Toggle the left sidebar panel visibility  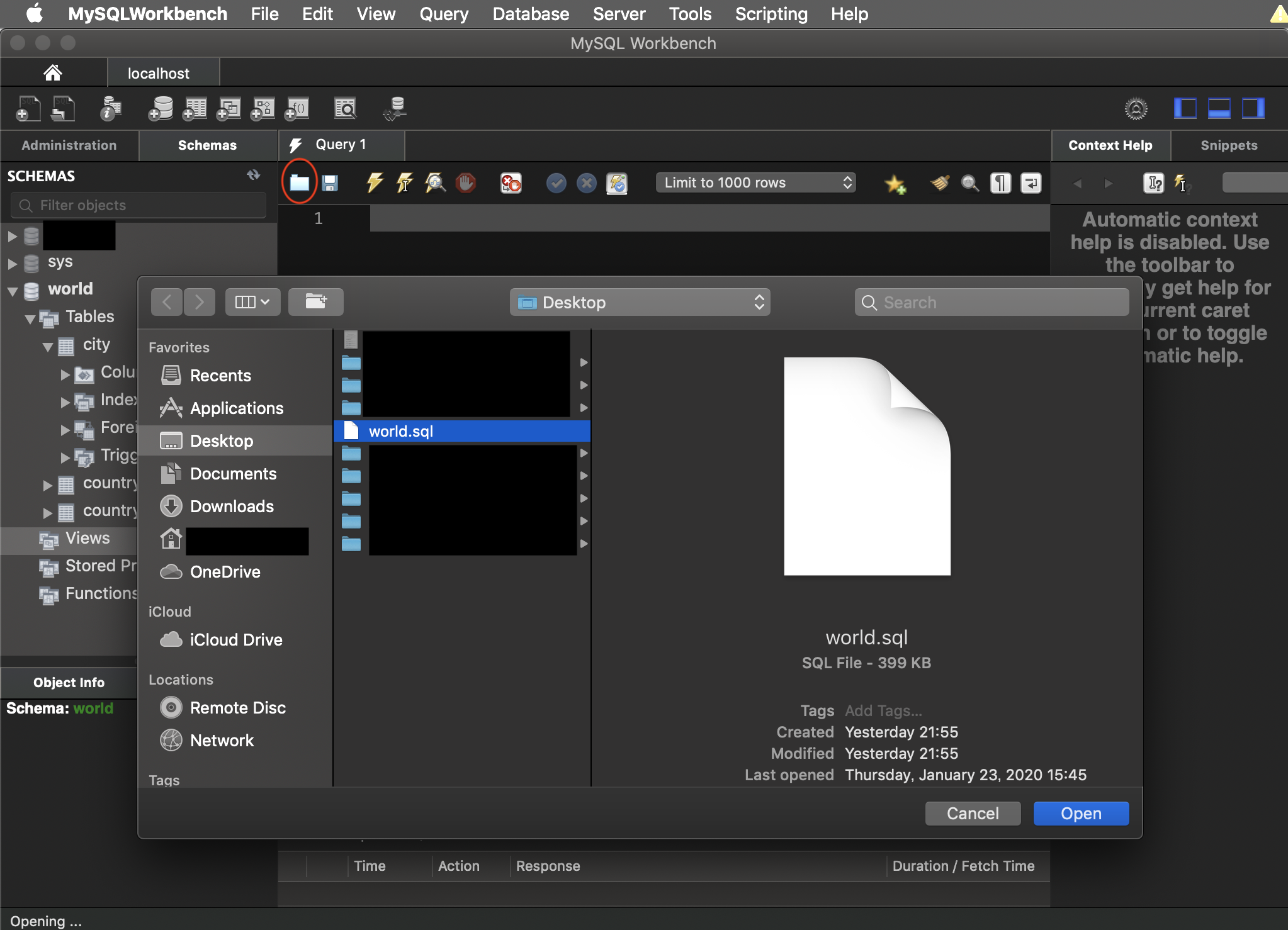click(1185, 108)
